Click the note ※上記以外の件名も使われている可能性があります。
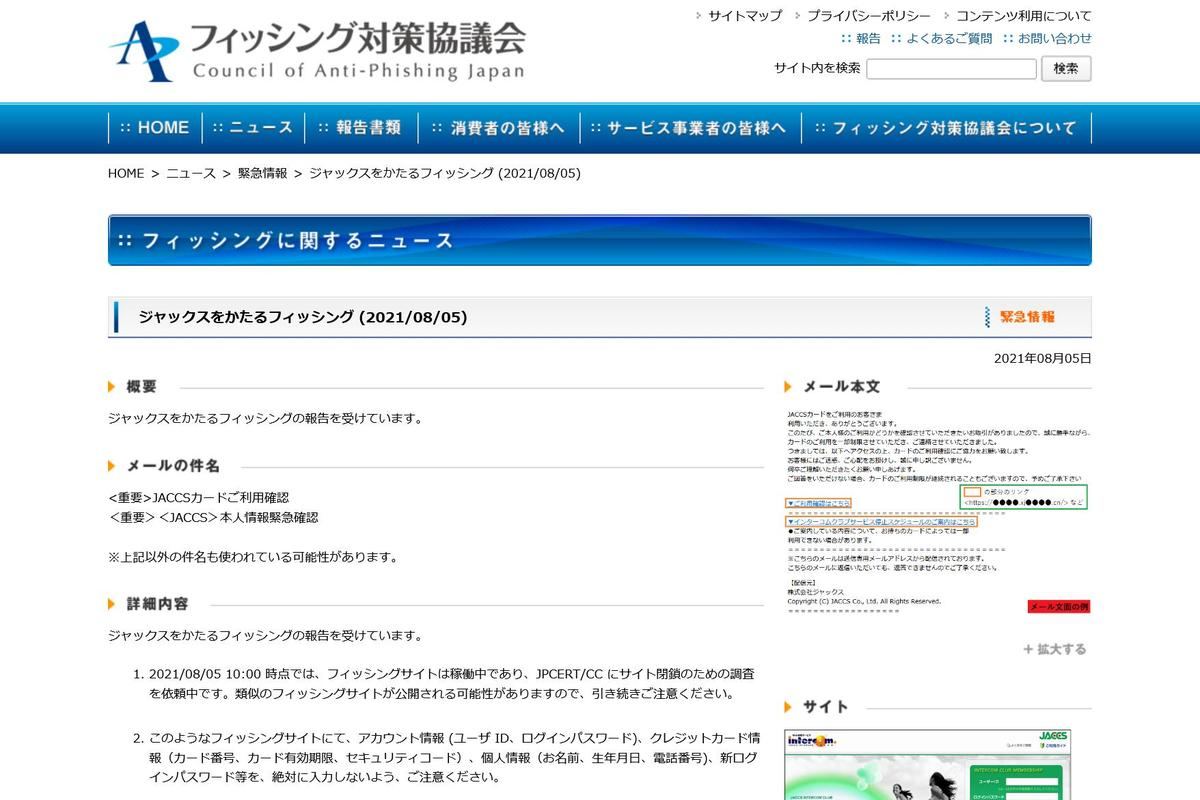Viewport: 1200px width, 800px height. pyautogui.click(x=253, y=557)
